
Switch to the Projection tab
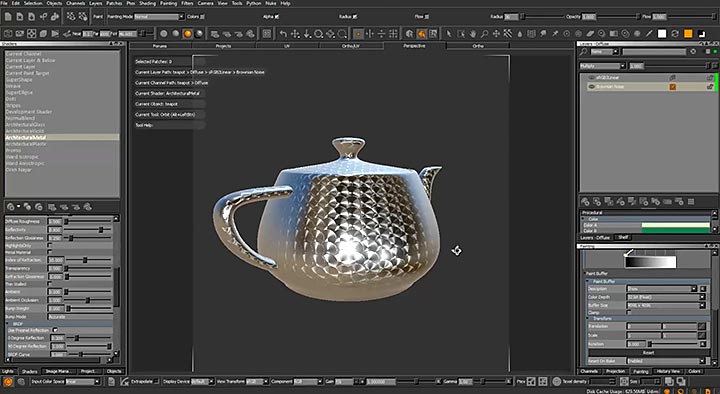(x=615, y=371)
